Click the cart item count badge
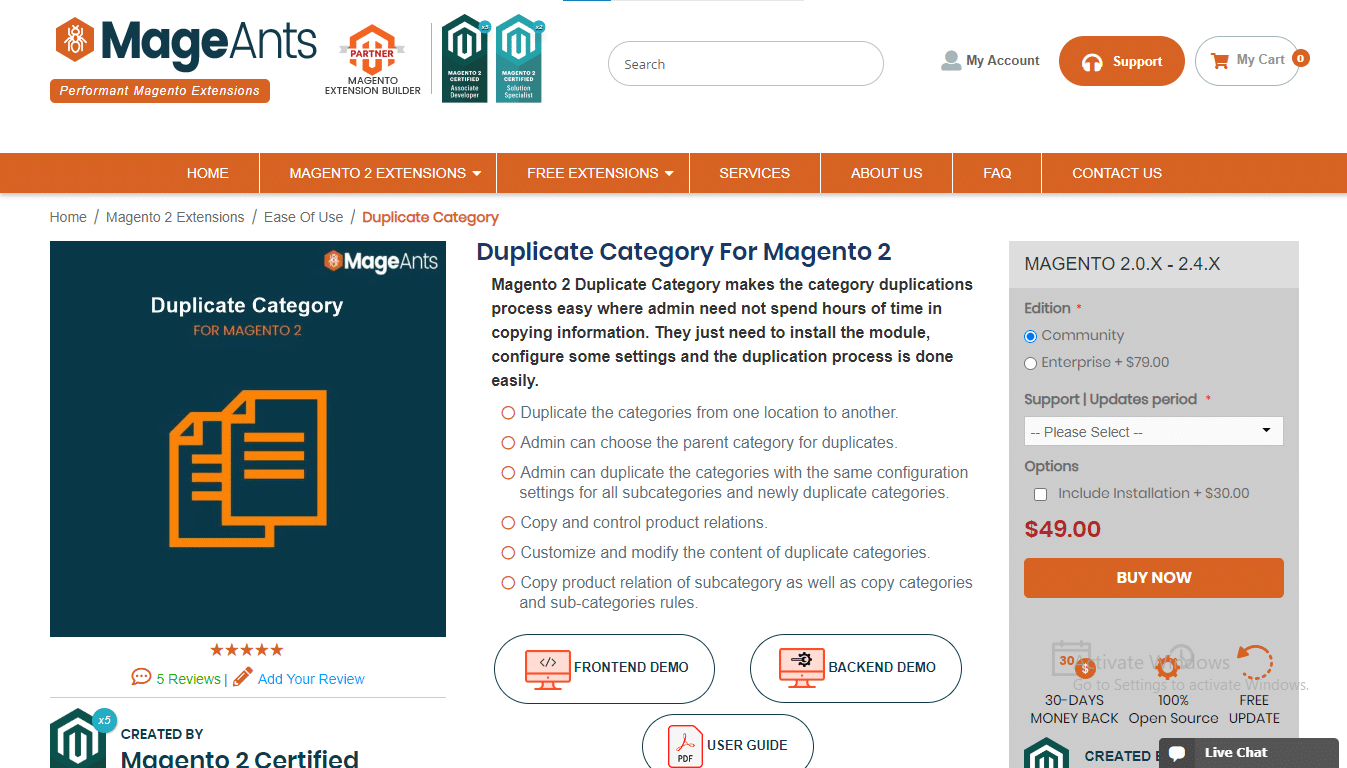The height and width of the screenshot is (768, 1347). (x=1300, y=58)
